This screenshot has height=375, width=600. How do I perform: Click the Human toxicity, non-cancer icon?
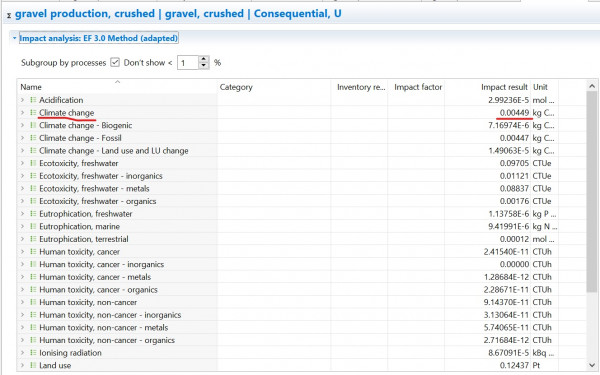33,302
